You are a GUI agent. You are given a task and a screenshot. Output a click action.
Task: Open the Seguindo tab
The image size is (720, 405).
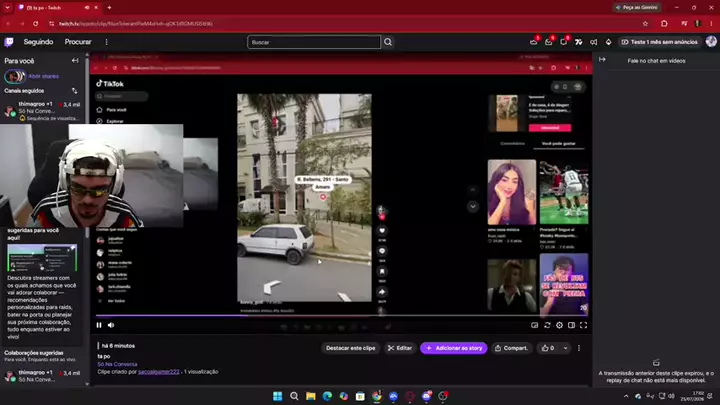pyautogui.click(x=38, y=42)
